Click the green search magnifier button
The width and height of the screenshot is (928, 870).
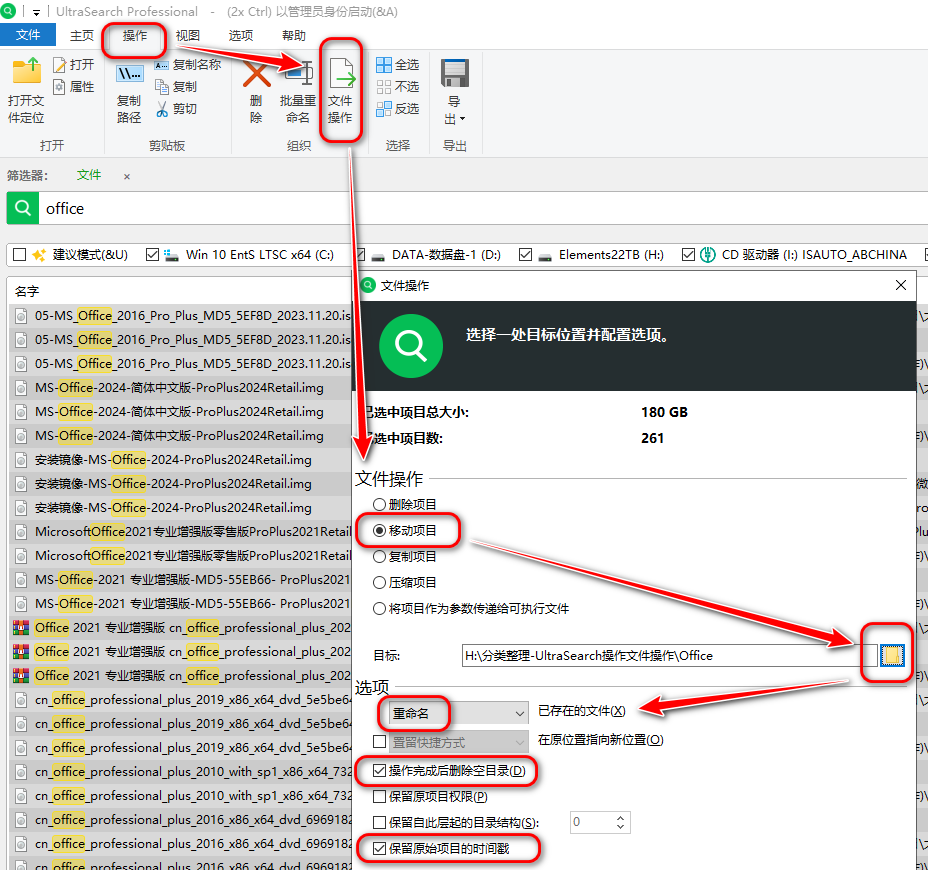(22, 208)
